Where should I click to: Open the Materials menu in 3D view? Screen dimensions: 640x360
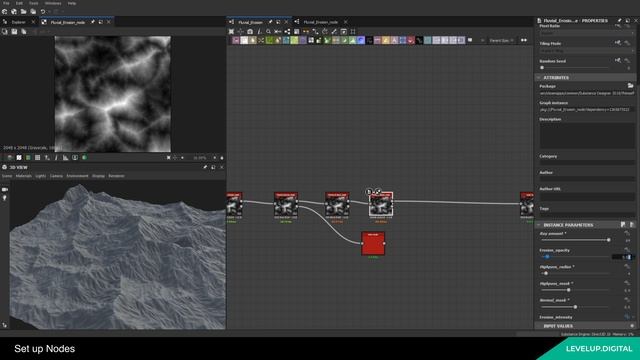[x=24, y=176]
